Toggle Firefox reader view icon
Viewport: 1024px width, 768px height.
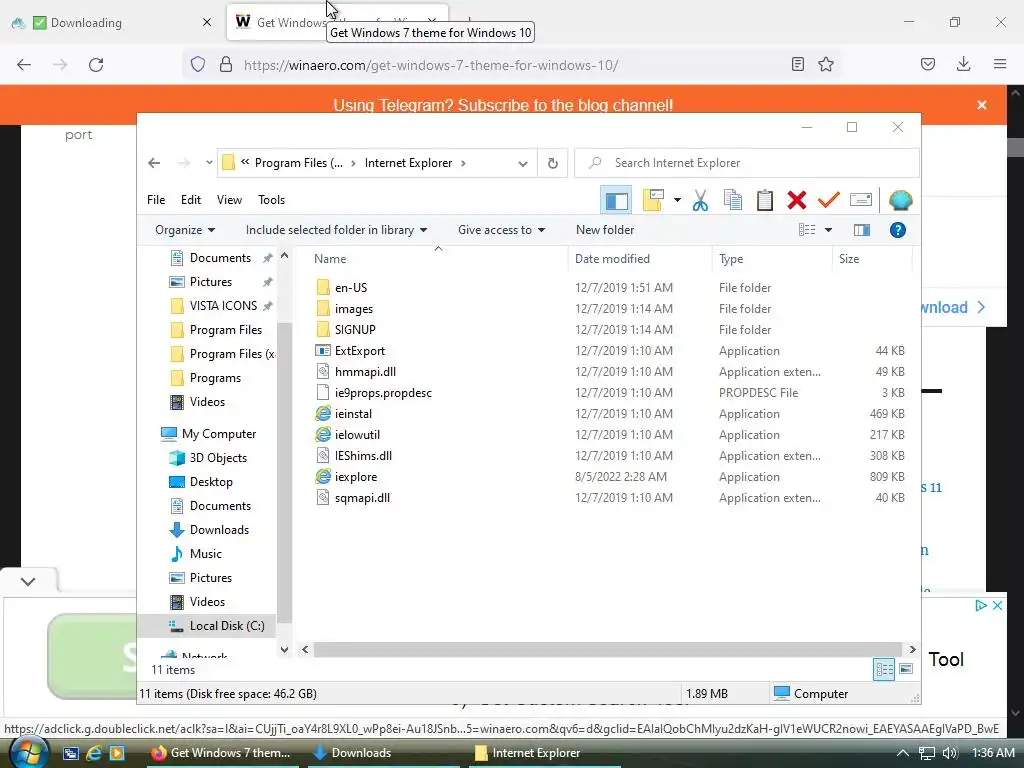tap(797, 65)
